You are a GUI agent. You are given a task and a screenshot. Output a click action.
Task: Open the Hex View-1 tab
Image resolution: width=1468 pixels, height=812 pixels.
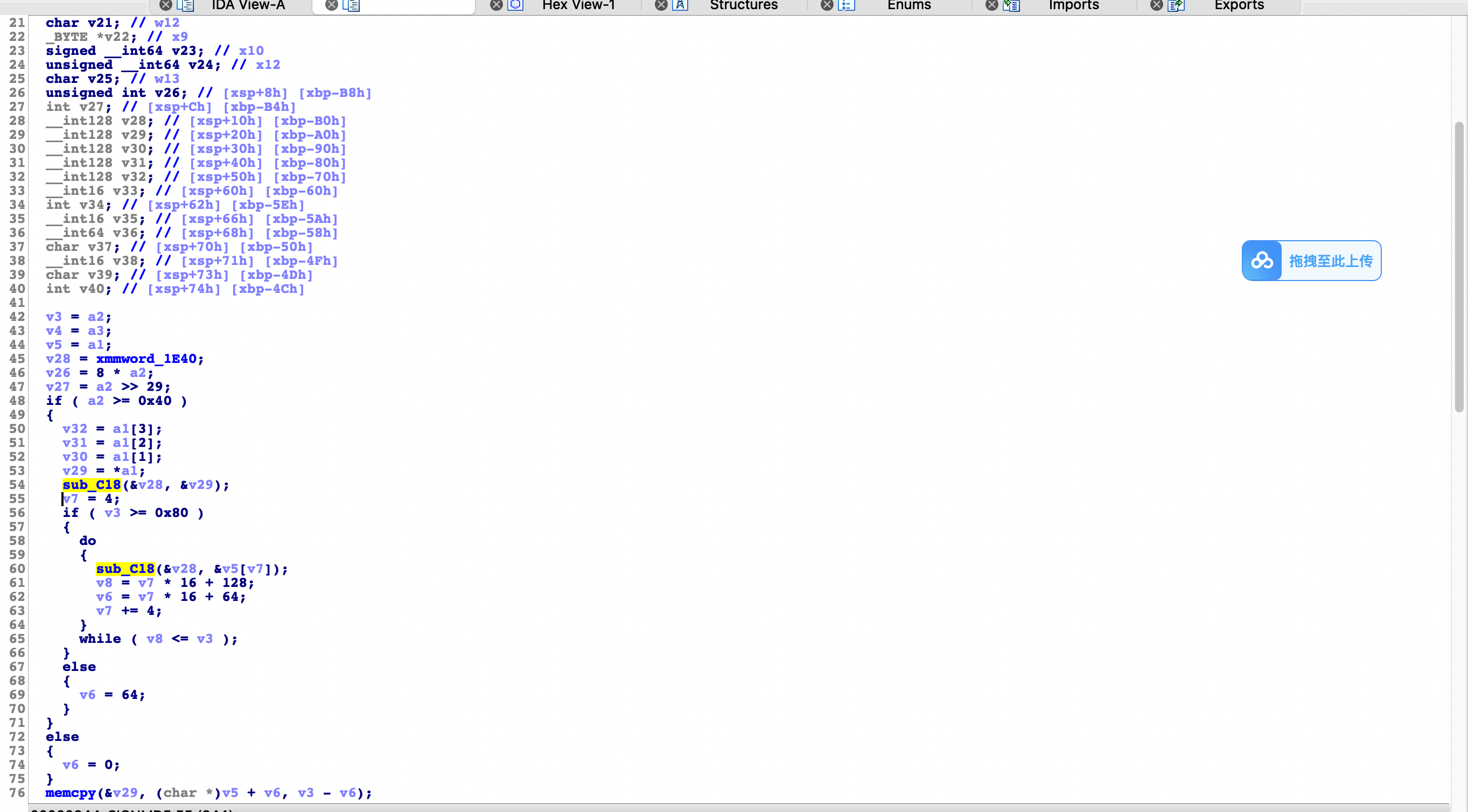[578, 5]
